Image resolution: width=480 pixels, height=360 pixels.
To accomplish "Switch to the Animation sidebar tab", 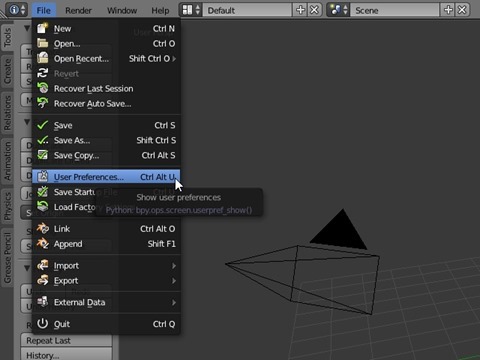I will click(7, 161).
